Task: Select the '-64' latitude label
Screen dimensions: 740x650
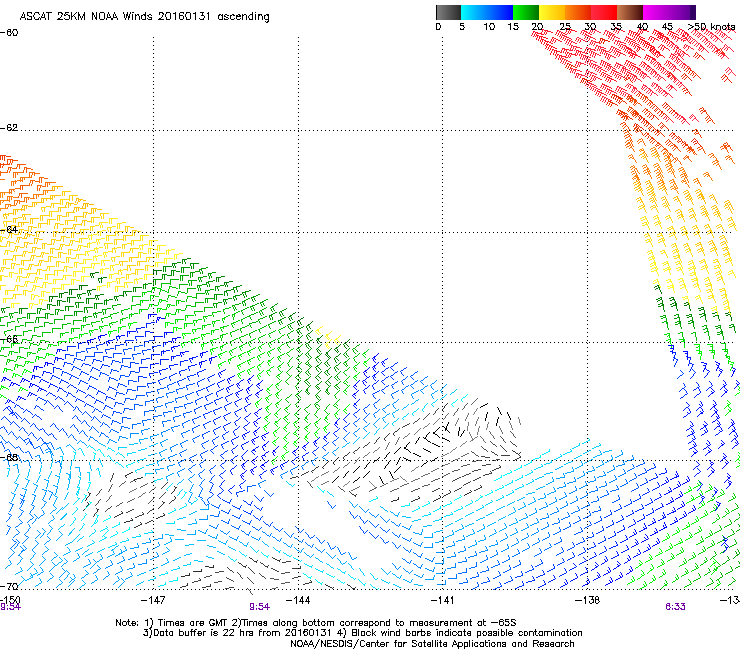Action: [9, 230]
